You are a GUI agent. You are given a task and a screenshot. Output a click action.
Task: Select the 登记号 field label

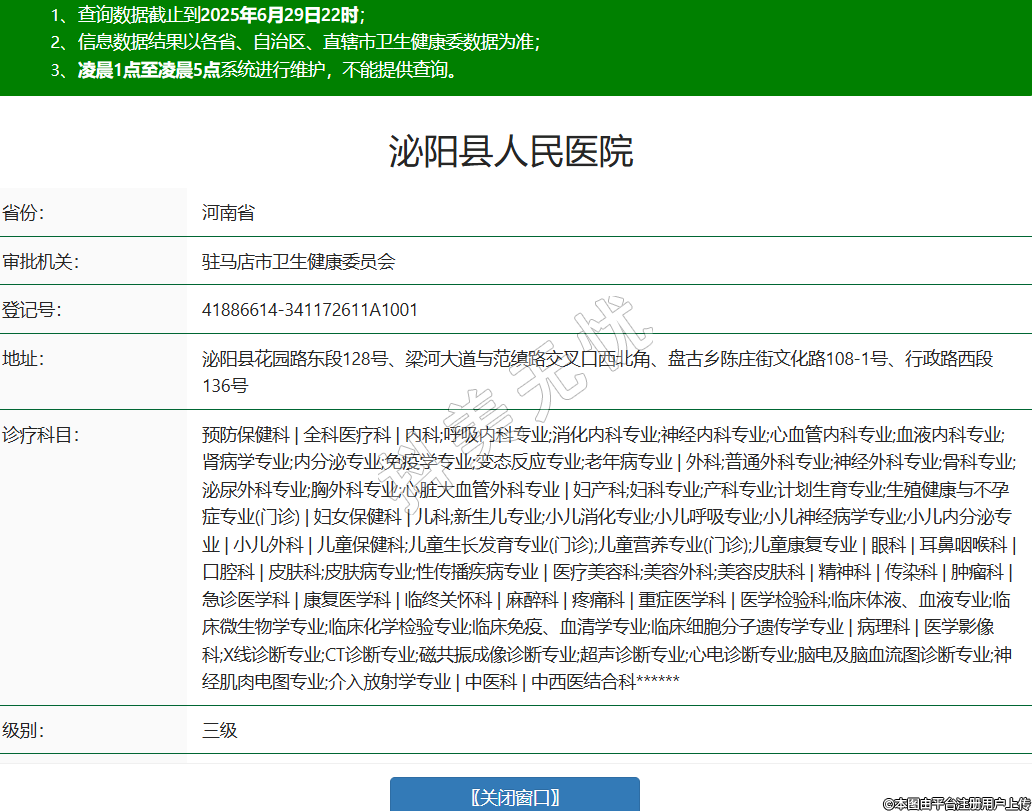click(x=32, y=310)
